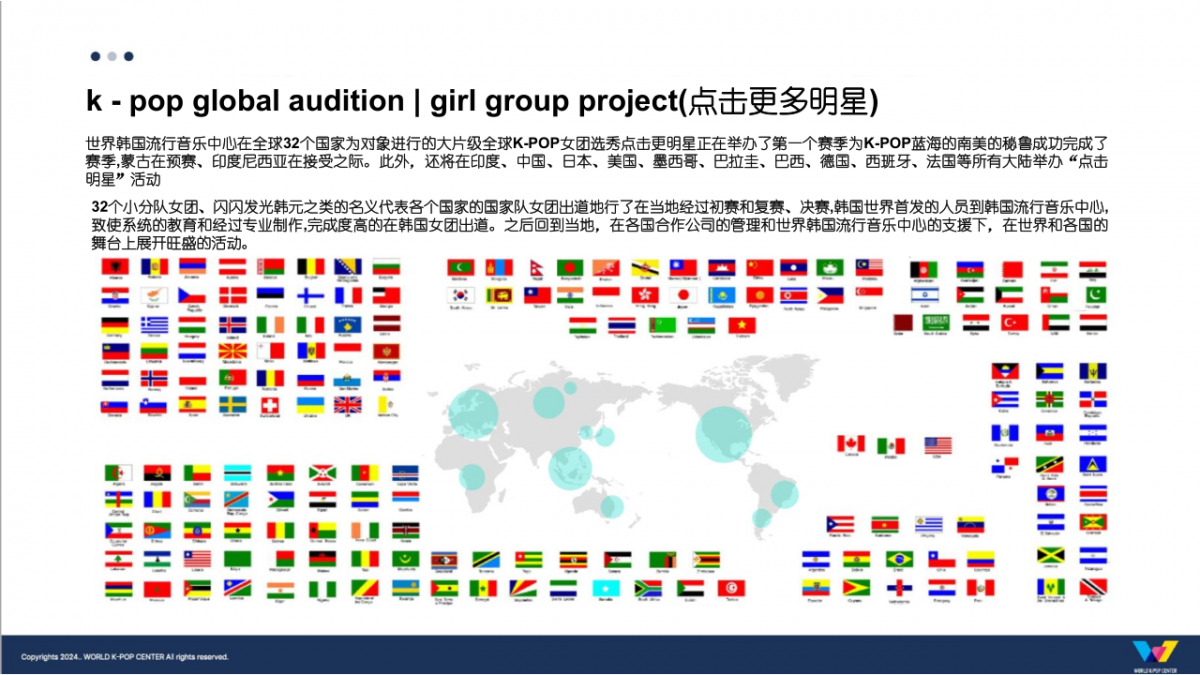Click the Seychelles flag

click(522, 587)
